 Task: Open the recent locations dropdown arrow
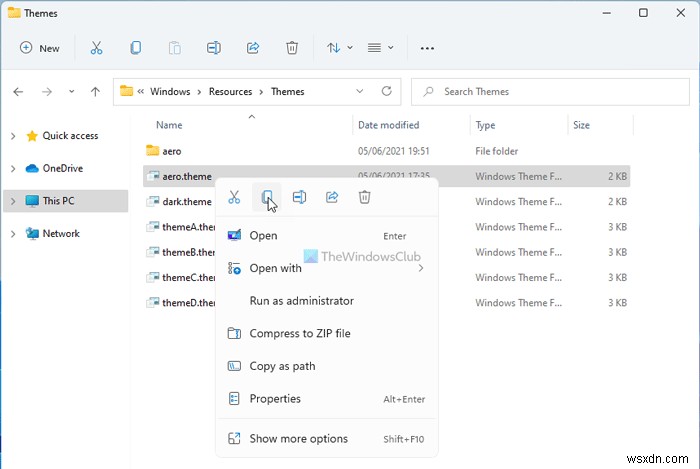[71, 92]
